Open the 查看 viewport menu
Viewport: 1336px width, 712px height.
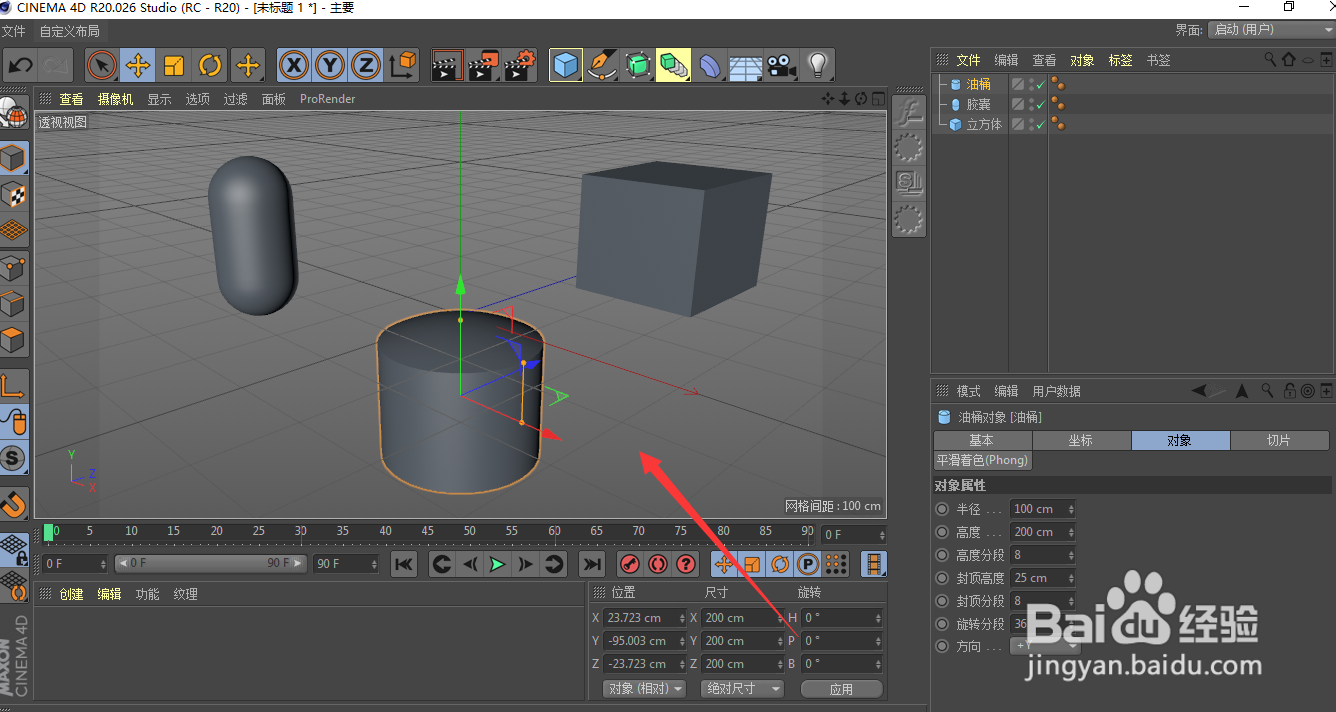(71, 99)
